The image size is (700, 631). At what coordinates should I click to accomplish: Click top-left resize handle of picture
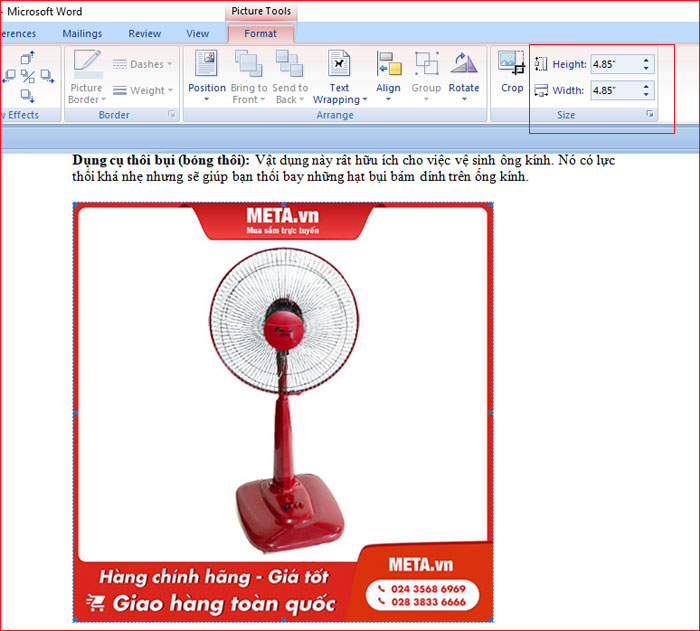75,205
